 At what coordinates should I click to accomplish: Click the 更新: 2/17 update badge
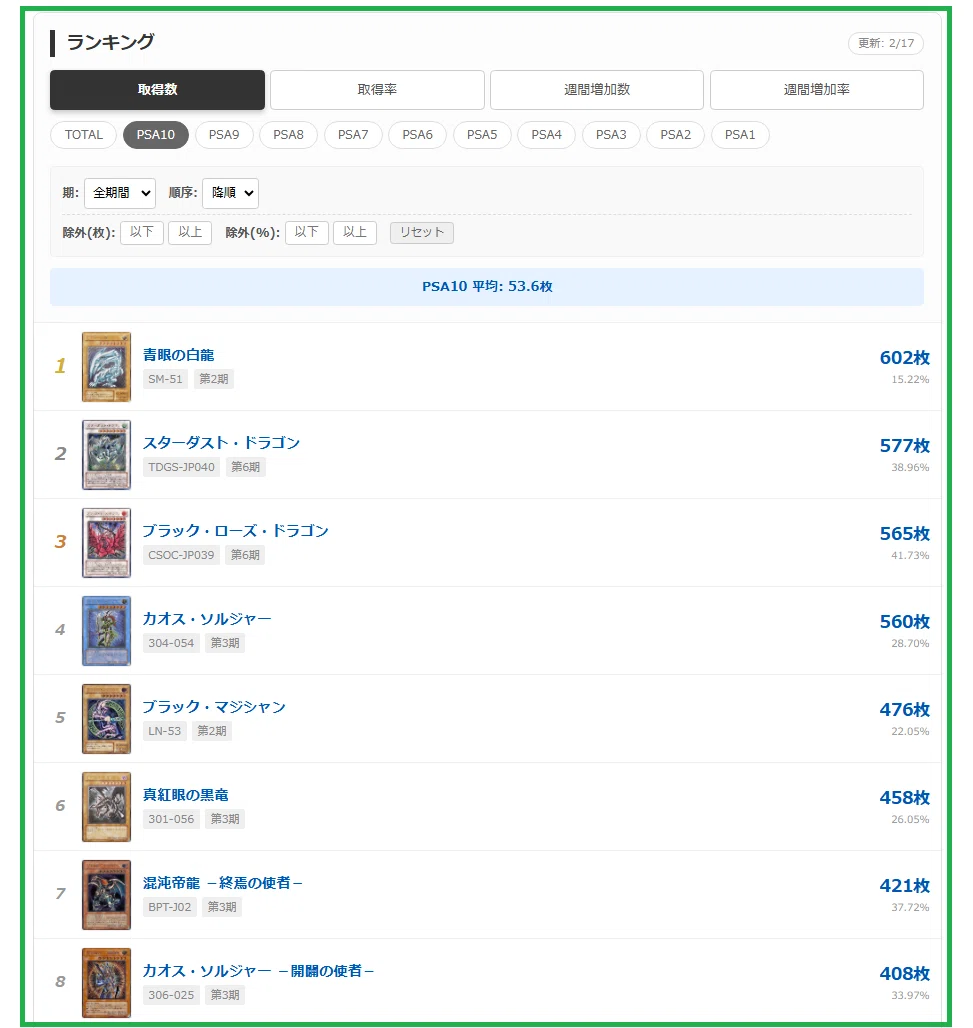click(886, 43)
